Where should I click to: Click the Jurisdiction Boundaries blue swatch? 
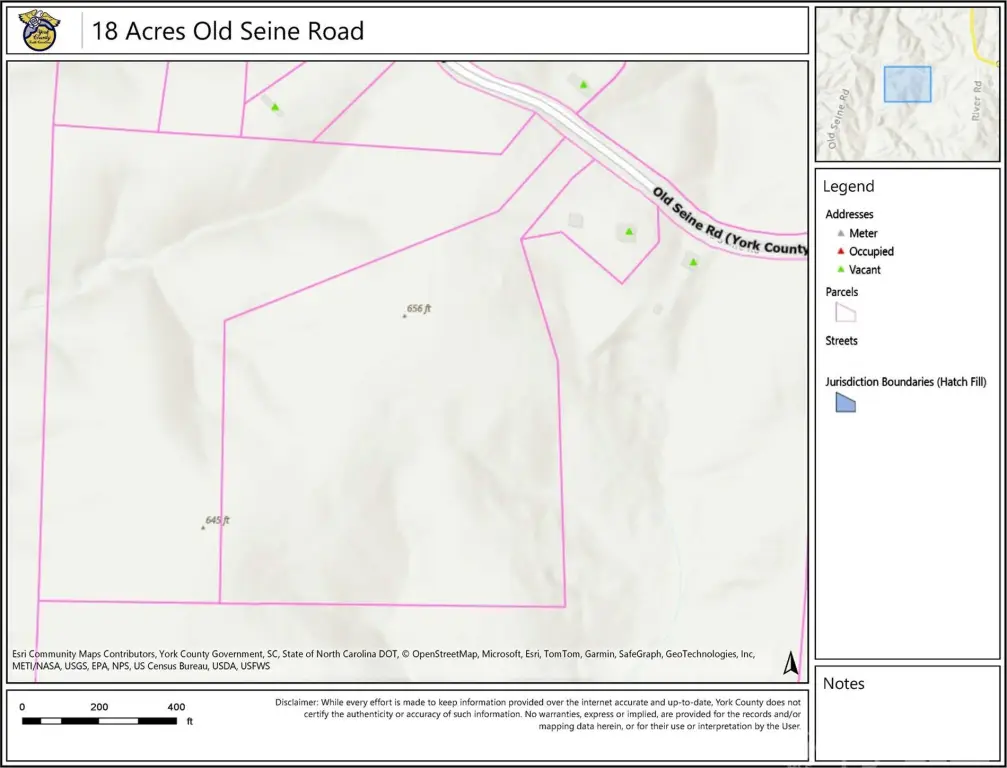[x=845, y=402]
